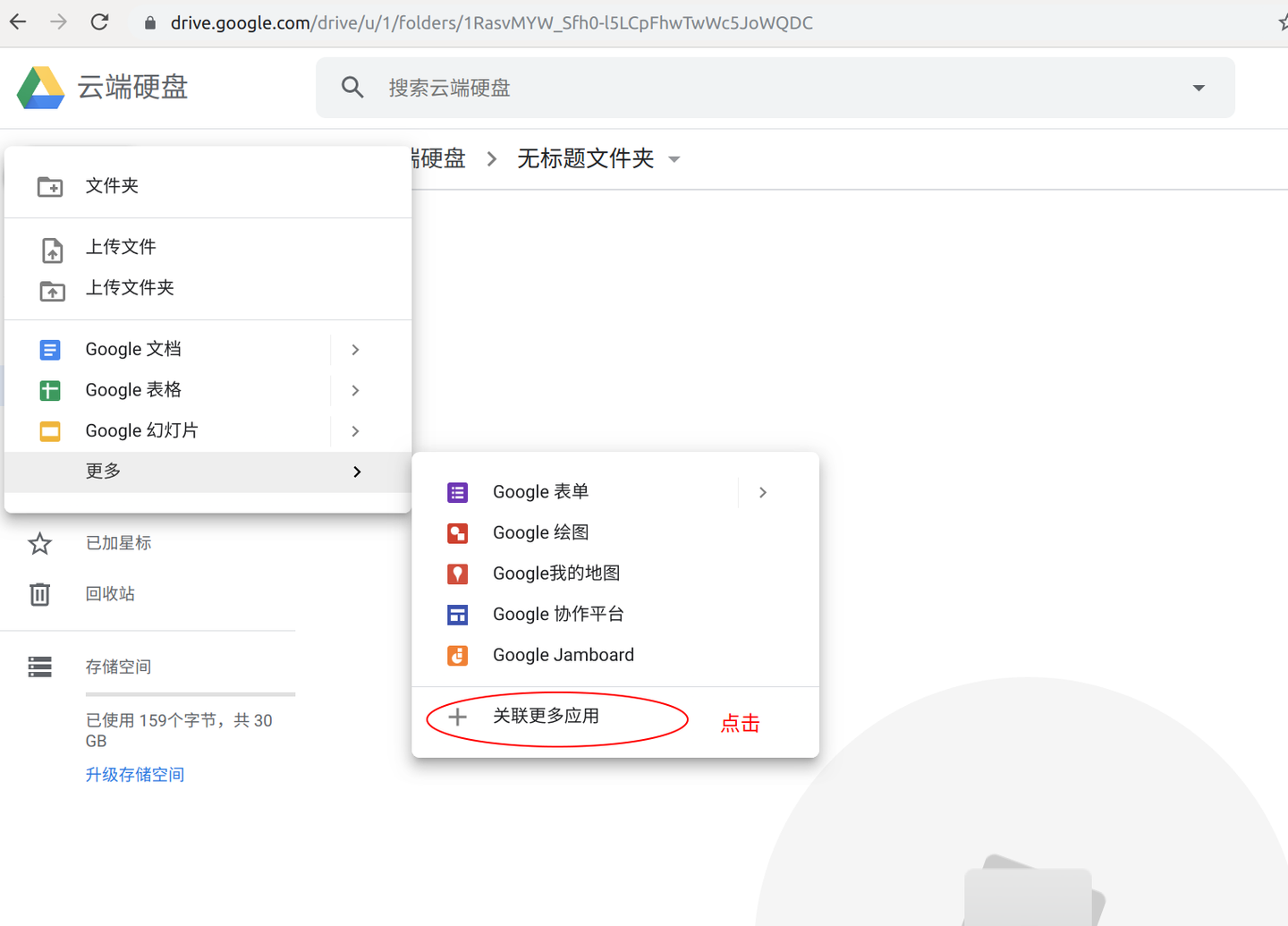
Task: Click the browser forward arrow
Action: pyautogui.click(x=59, y=22)
